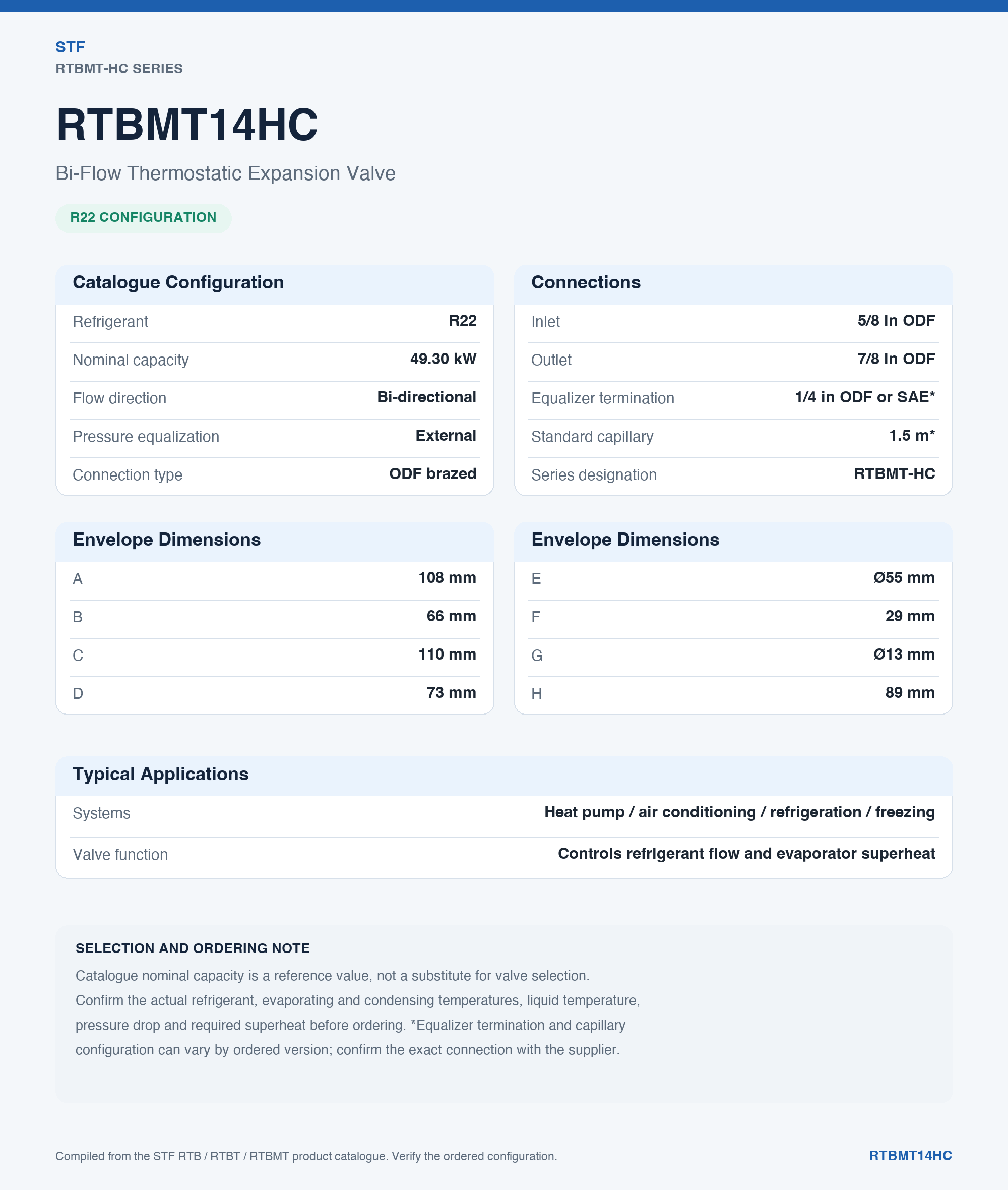Image resolution: width=1008 pixels, height=1190 pixels.
Task: Click the Systems row value about heat pump
Action: pos(739,812)
